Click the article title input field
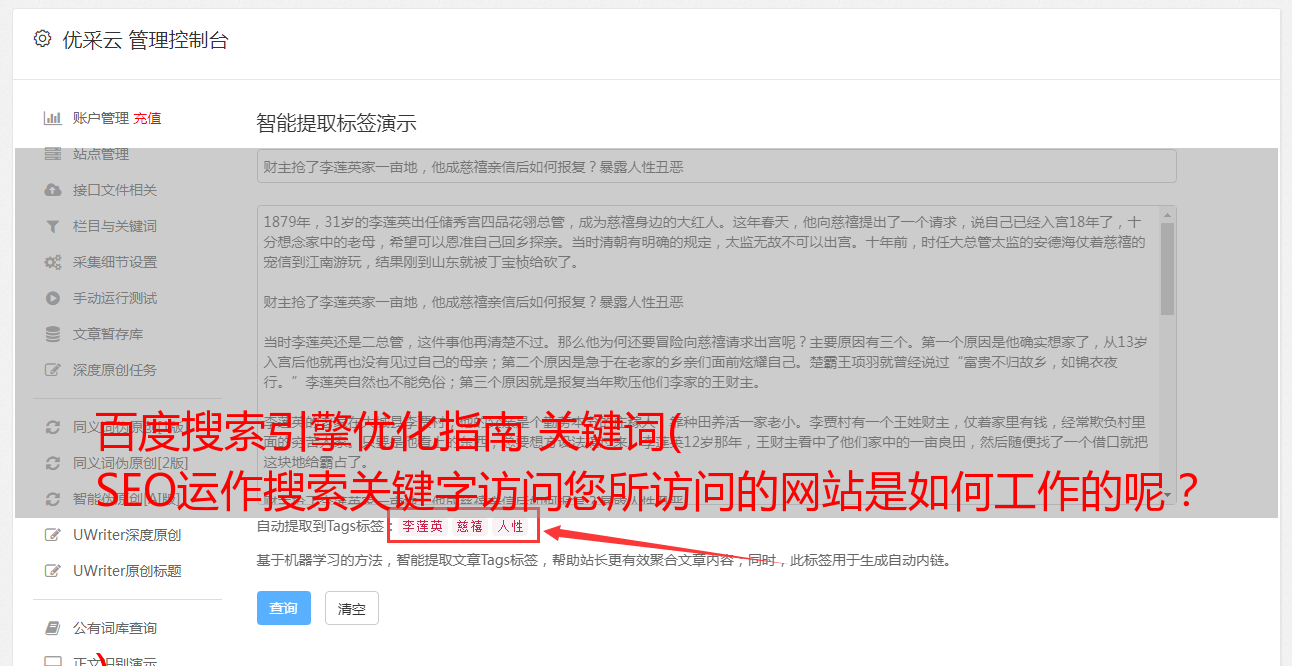Screen dimensions: 1292x666 [x=716, y=166]
